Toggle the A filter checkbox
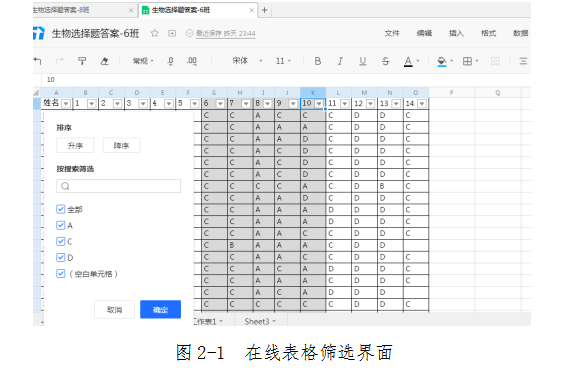The height and width of the screenshot is (369, 570). click(x=61, y=225)
